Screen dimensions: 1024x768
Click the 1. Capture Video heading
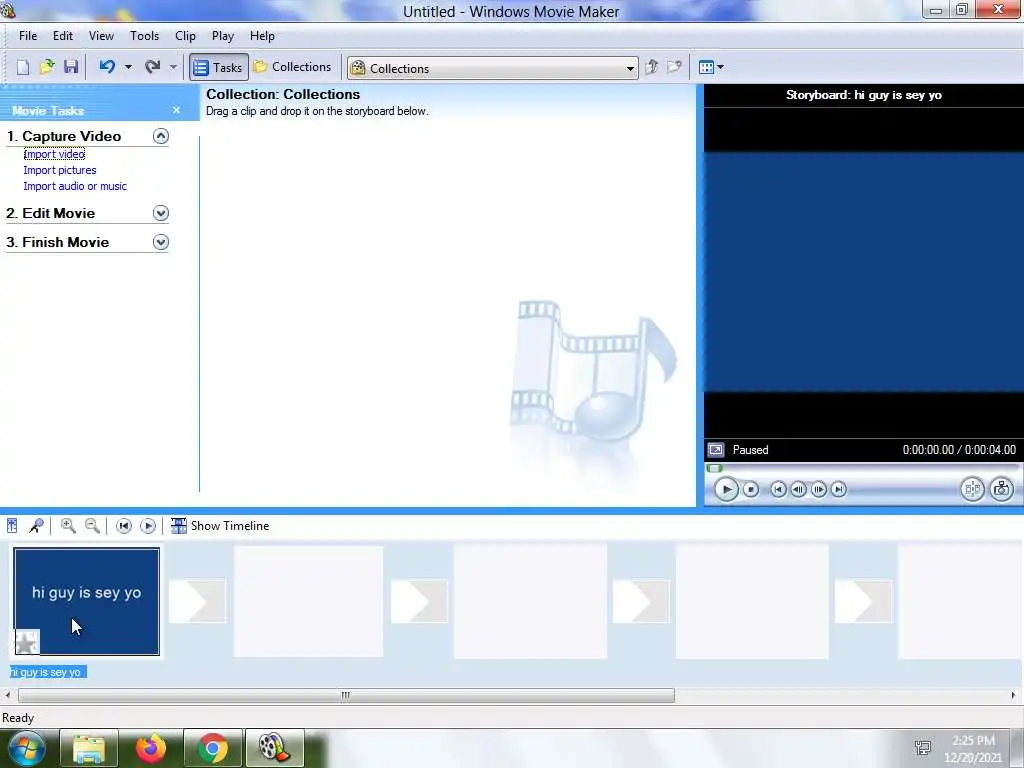pos(64,136)
